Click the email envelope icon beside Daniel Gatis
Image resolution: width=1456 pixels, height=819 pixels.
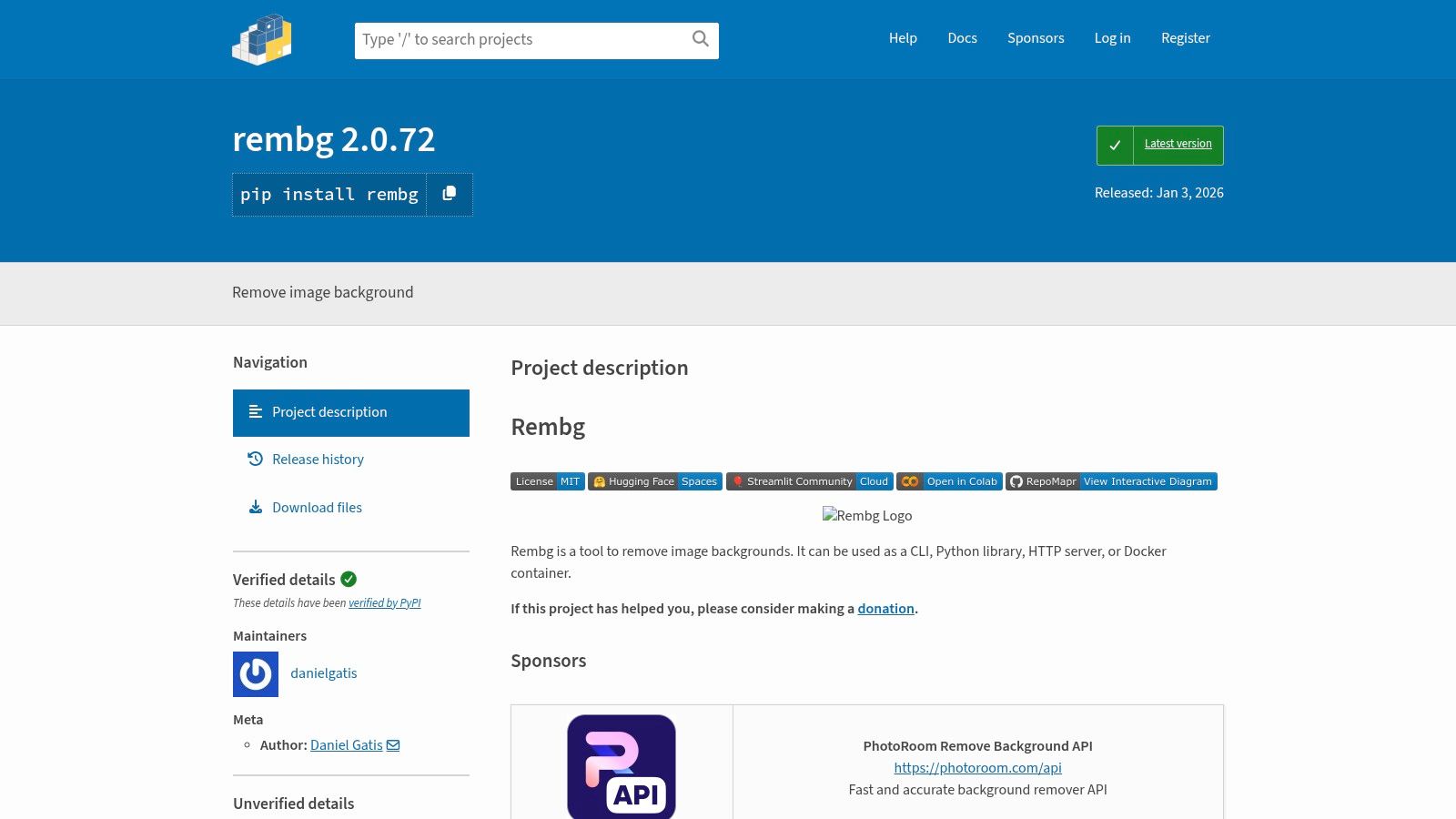tap(392, 744)
